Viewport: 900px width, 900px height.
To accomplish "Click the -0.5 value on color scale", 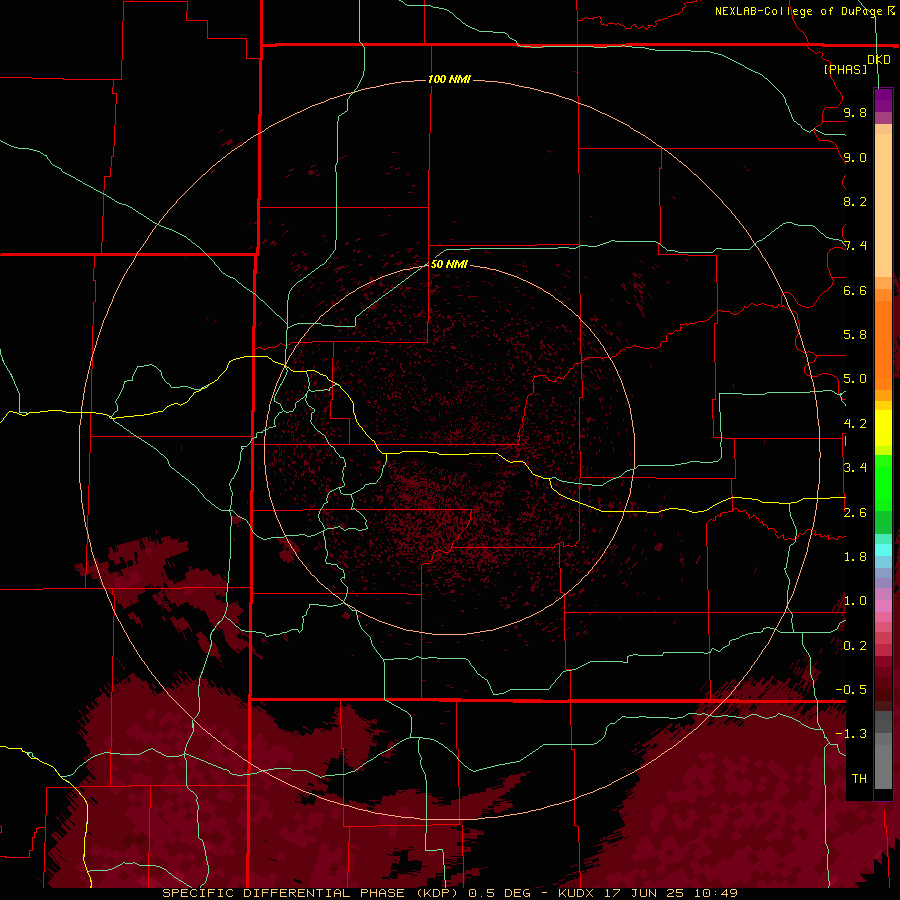I will [x=851, y=690].
